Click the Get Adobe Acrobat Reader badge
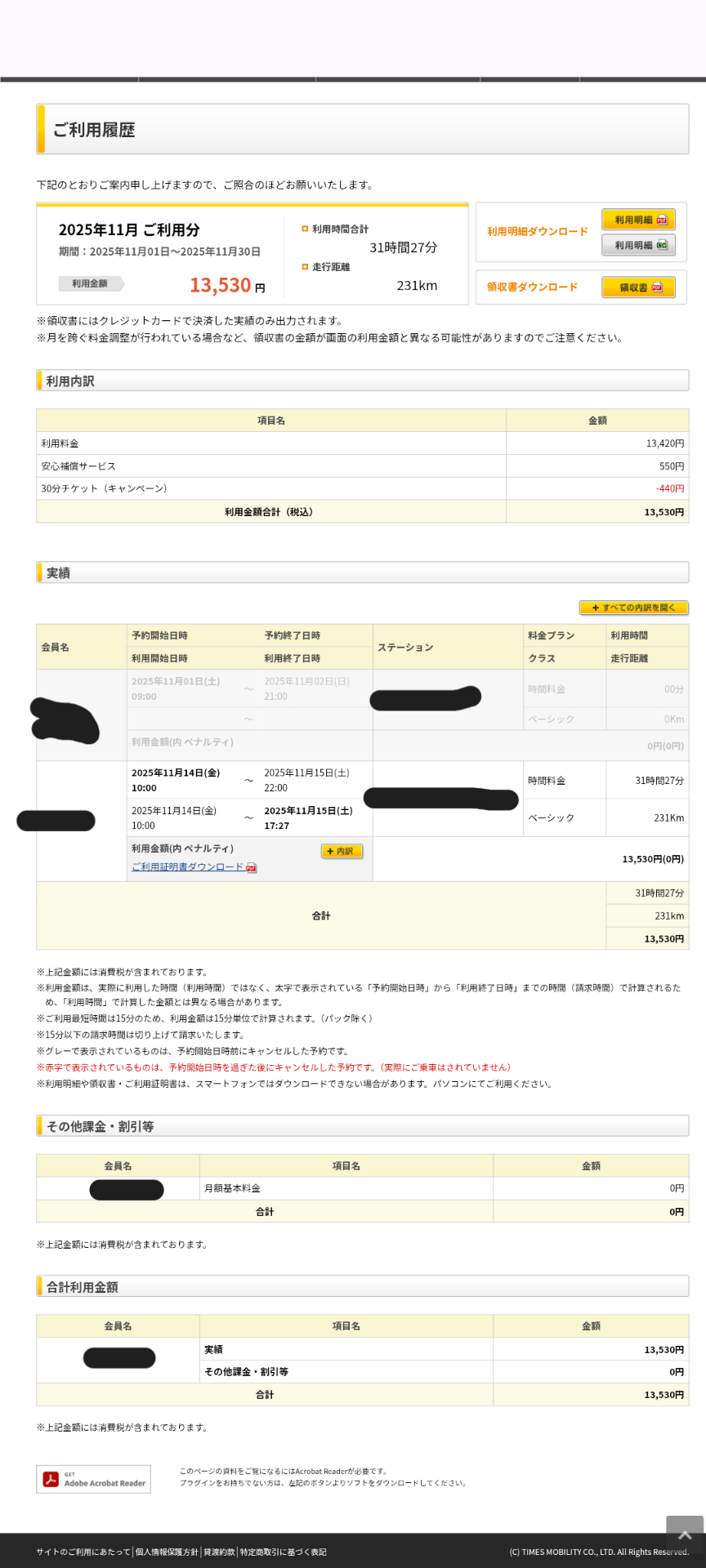 pos(94,1479)
